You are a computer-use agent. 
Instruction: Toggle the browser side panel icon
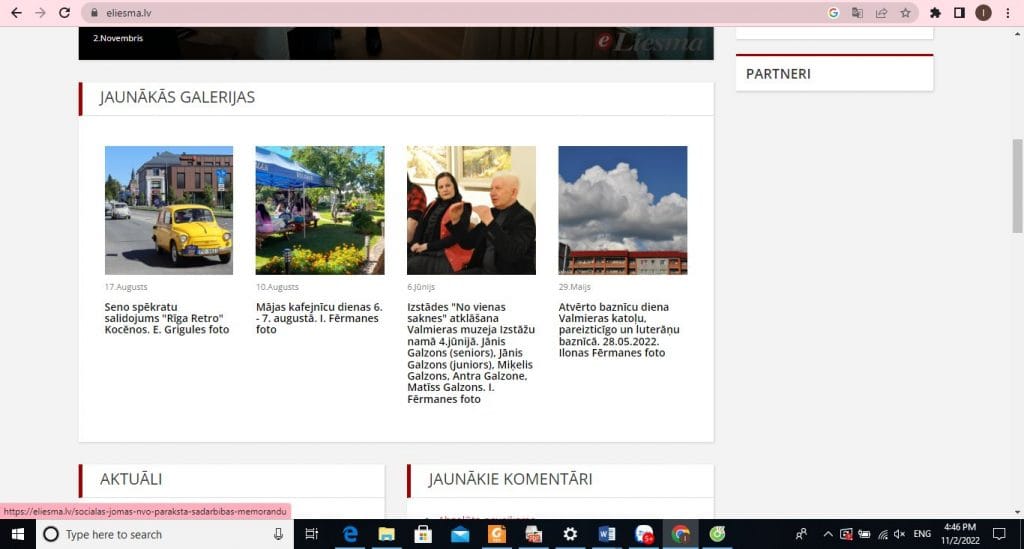click(959, 13)
